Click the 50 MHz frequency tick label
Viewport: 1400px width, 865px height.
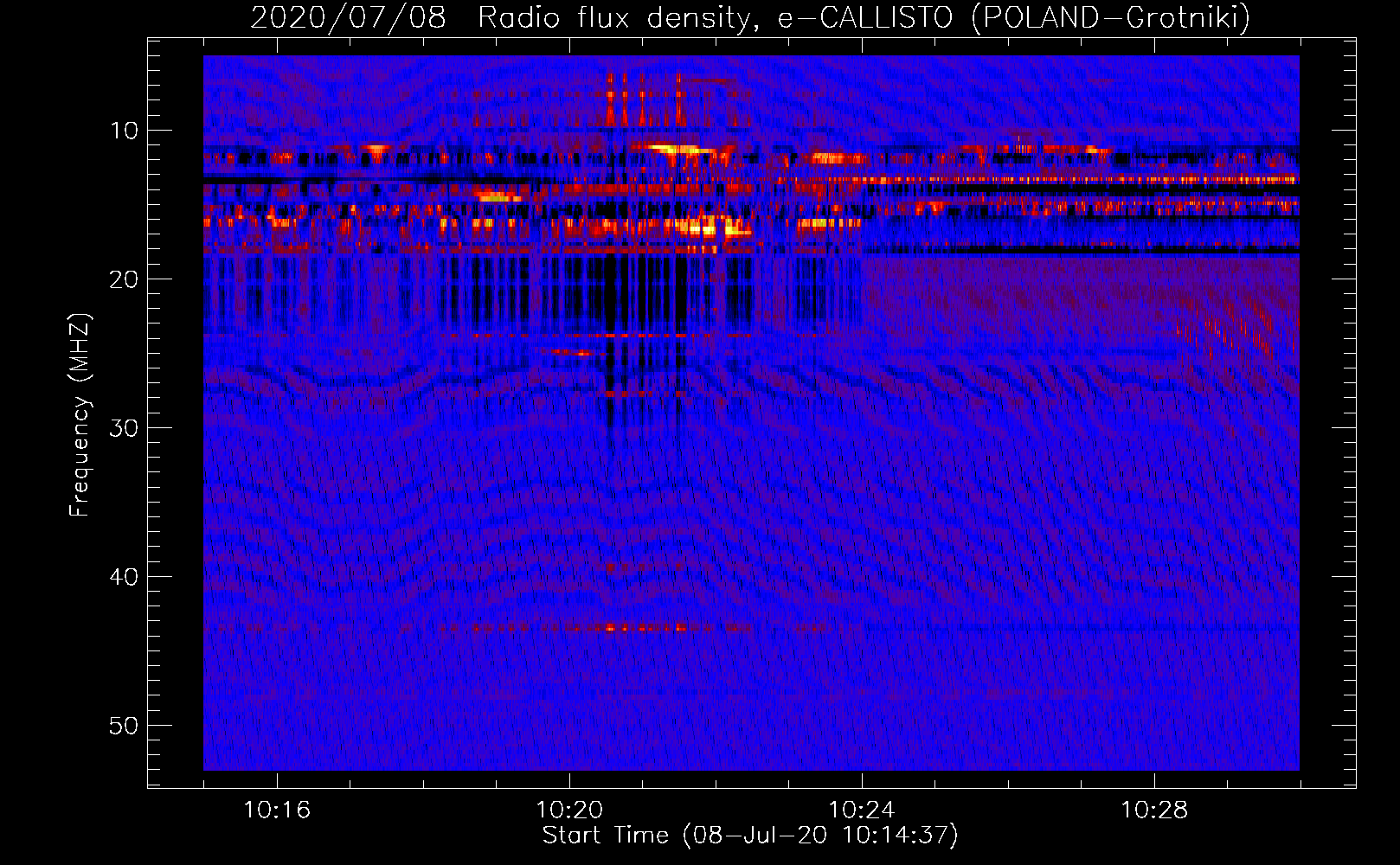click(x=125, y=726)
